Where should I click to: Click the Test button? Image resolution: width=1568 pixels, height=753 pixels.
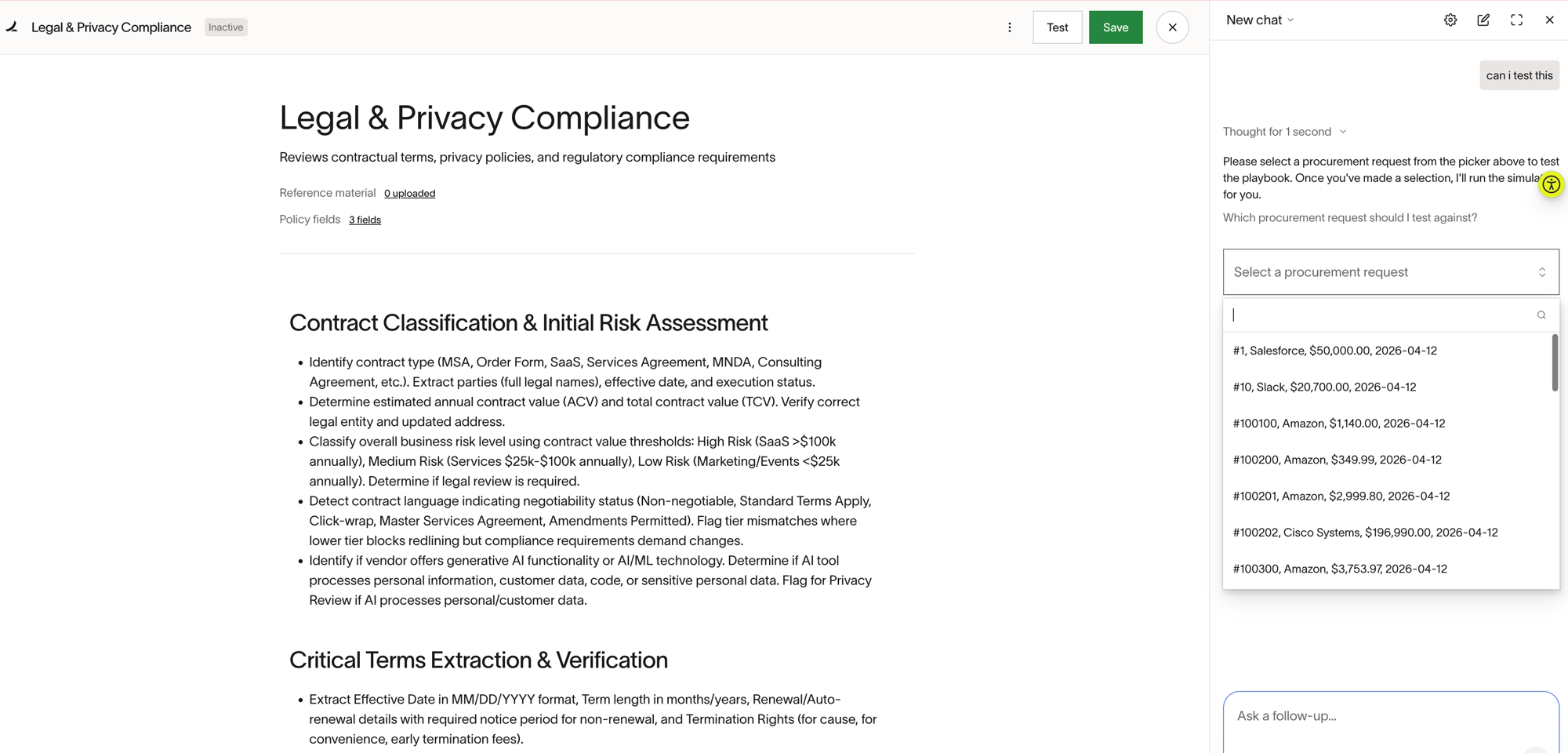click(1057, 27)
